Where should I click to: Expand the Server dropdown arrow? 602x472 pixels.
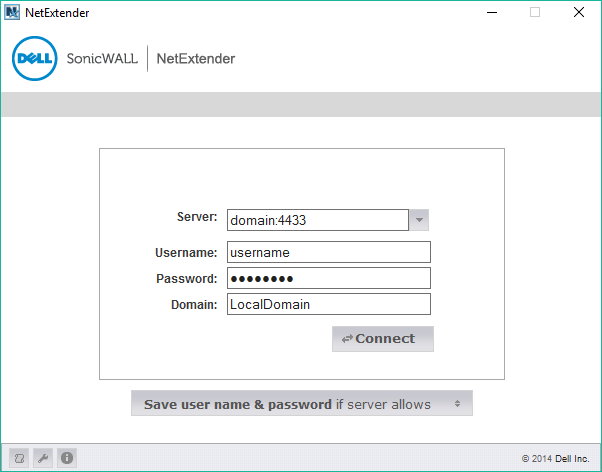click(x=419, y=220)
